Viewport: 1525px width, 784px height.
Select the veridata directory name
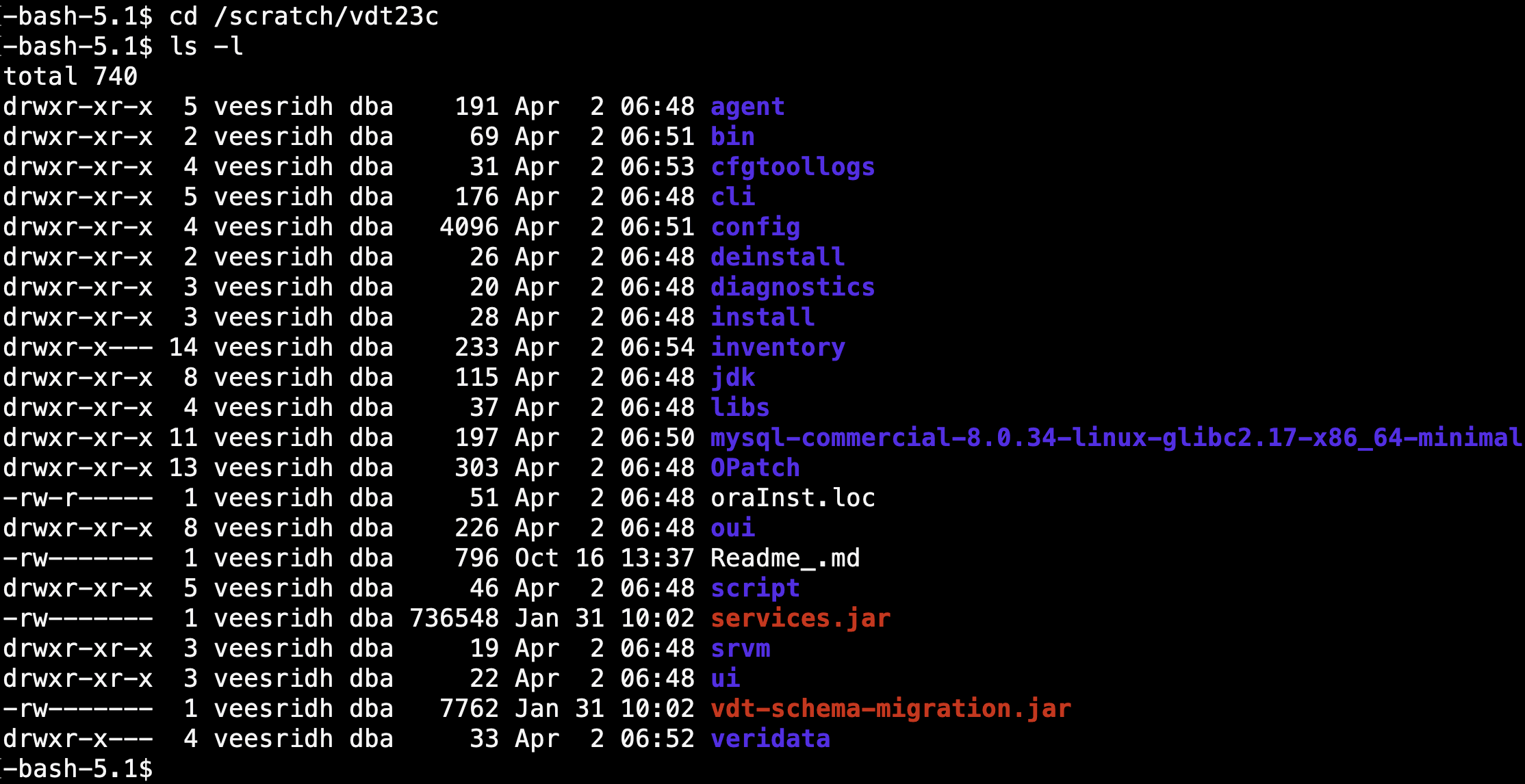coord(770,739)
